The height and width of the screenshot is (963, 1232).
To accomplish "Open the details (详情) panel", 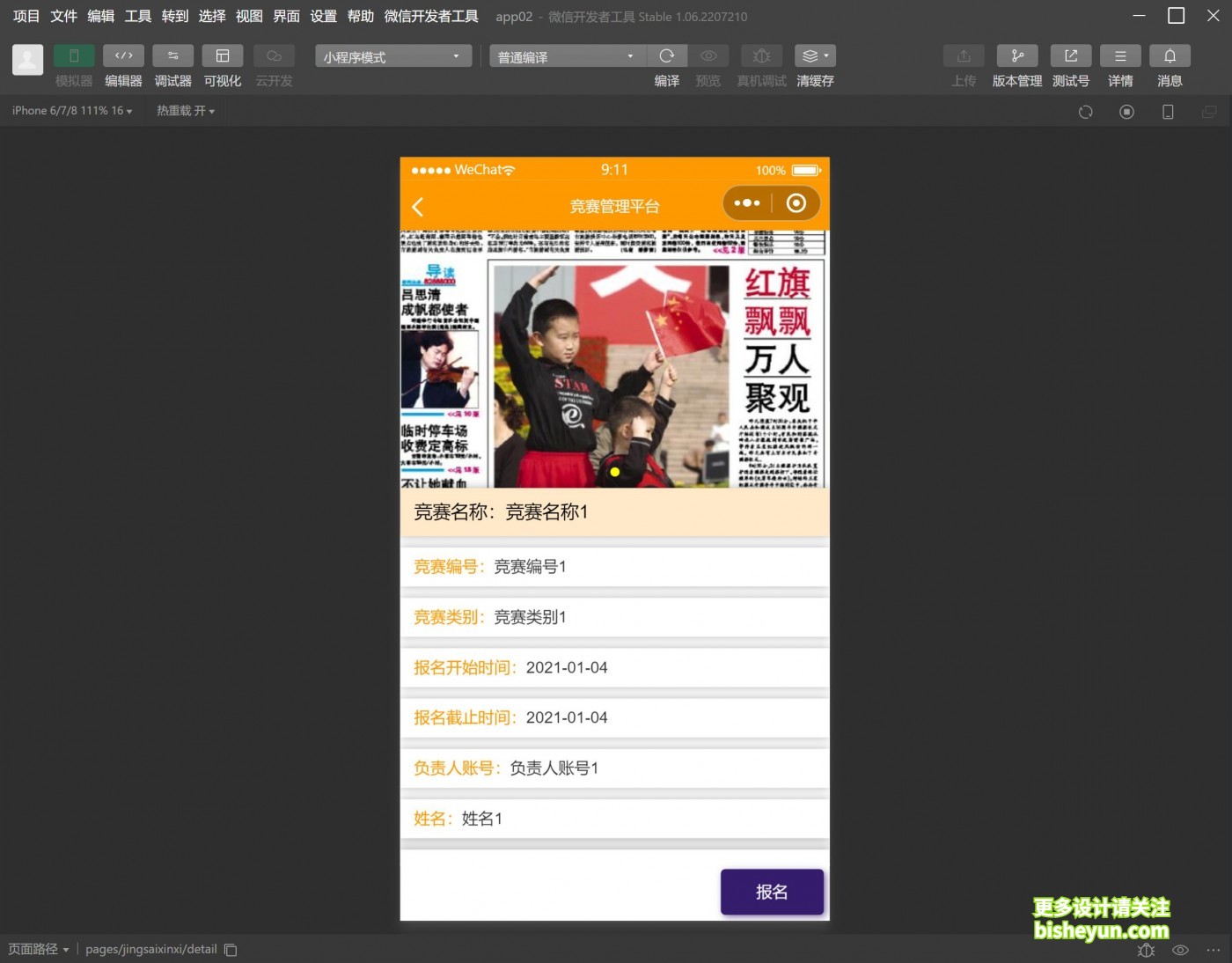I will coord(1120,56).
